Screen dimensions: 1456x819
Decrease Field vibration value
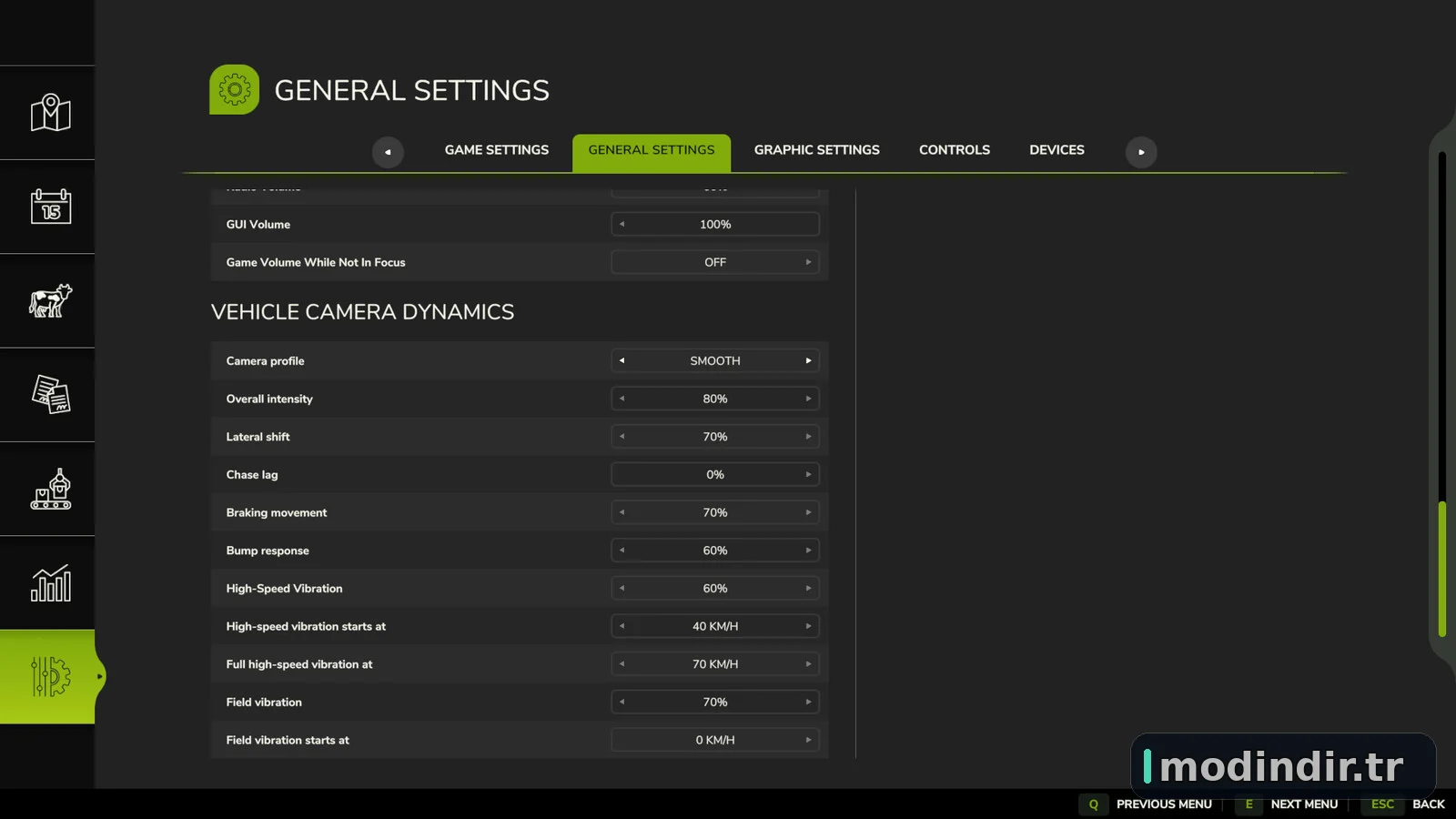(x=622, y=703)
